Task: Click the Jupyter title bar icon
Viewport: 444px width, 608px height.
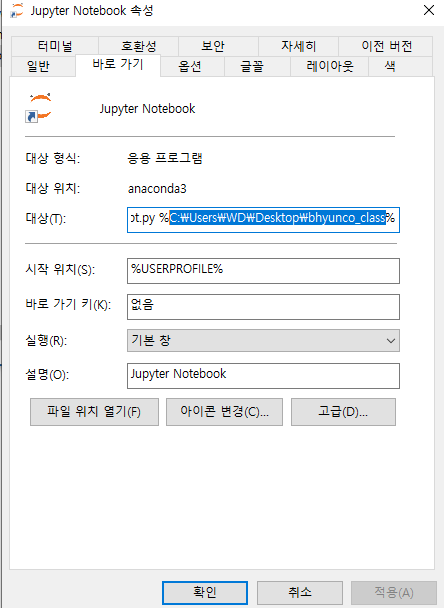Action: pos(17,10)
